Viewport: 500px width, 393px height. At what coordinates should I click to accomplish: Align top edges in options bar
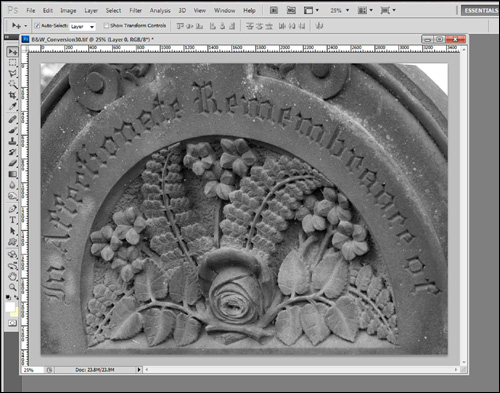pyautogui.click(x=180, y=26)
